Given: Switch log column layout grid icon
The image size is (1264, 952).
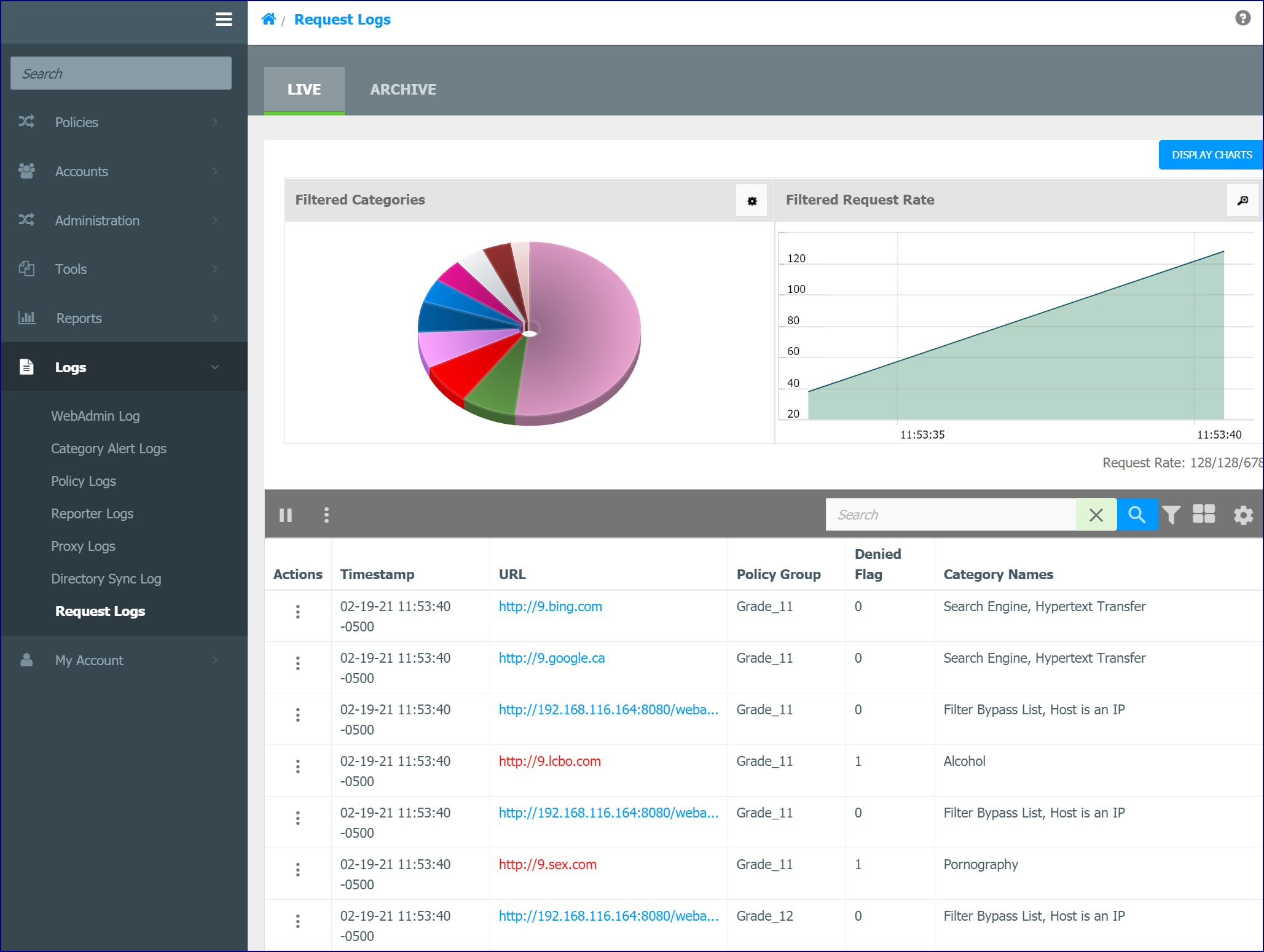Looking at the screenshot, I should (1204, 514).
